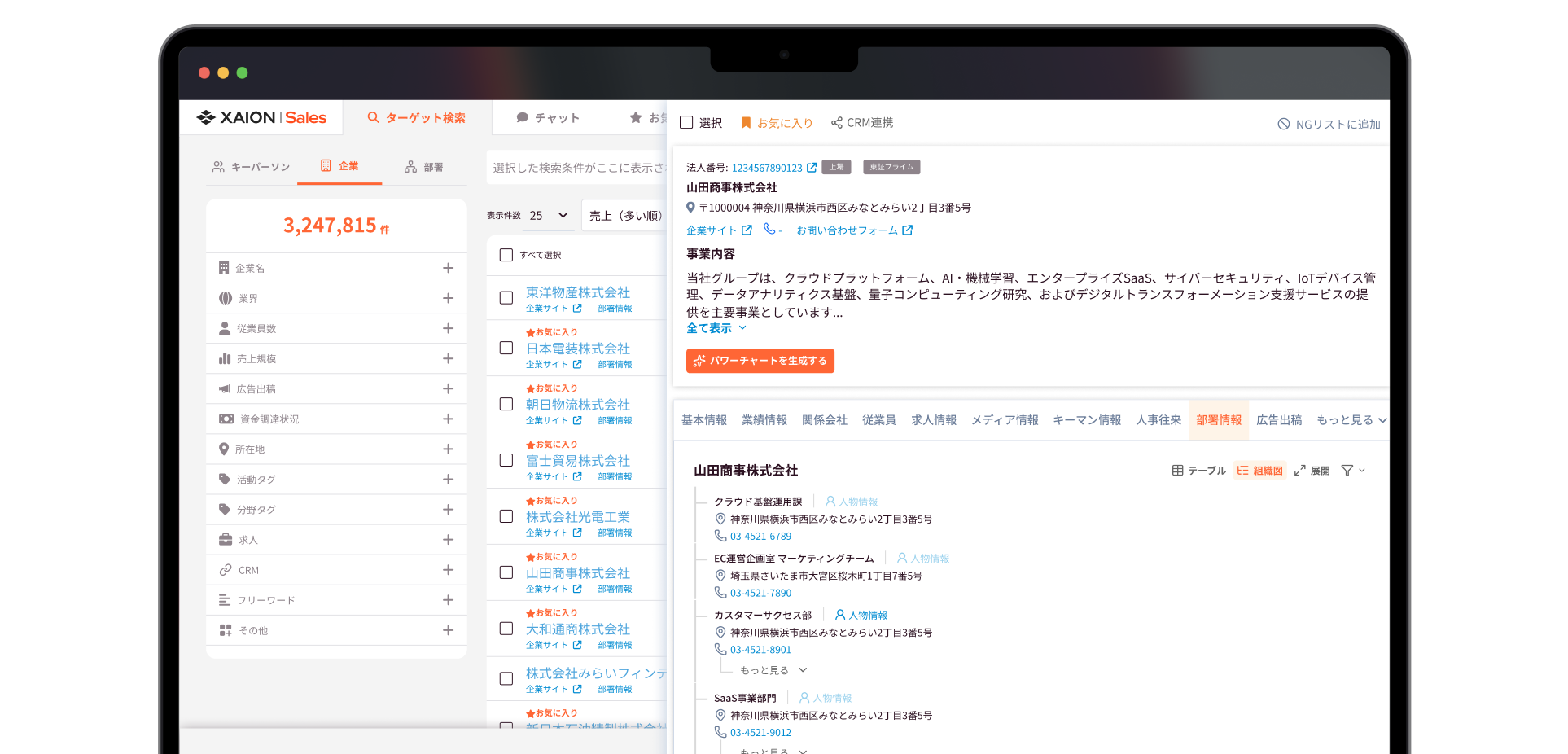
Task: Check the 選択 checkbox in detail panel
Action: point(686,122)
